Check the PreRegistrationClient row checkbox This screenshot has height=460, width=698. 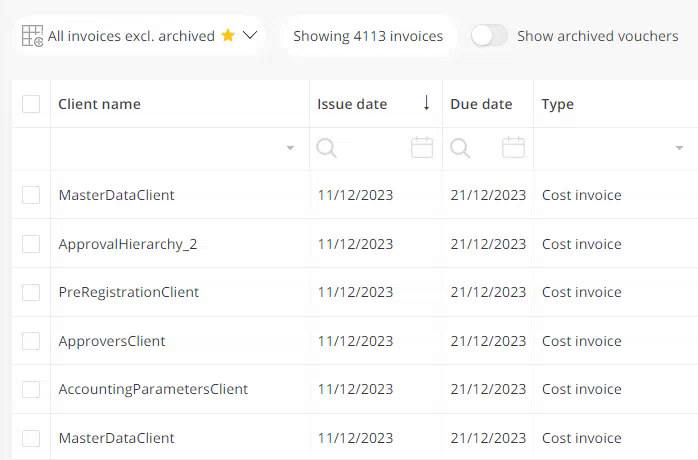pyautogui.click(x=31, y=292)
